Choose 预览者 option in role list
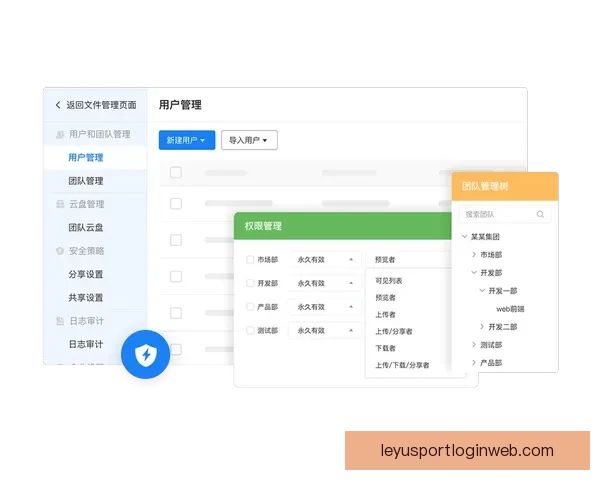The width and height of the screenshot is (600, 480). point(385,297)
